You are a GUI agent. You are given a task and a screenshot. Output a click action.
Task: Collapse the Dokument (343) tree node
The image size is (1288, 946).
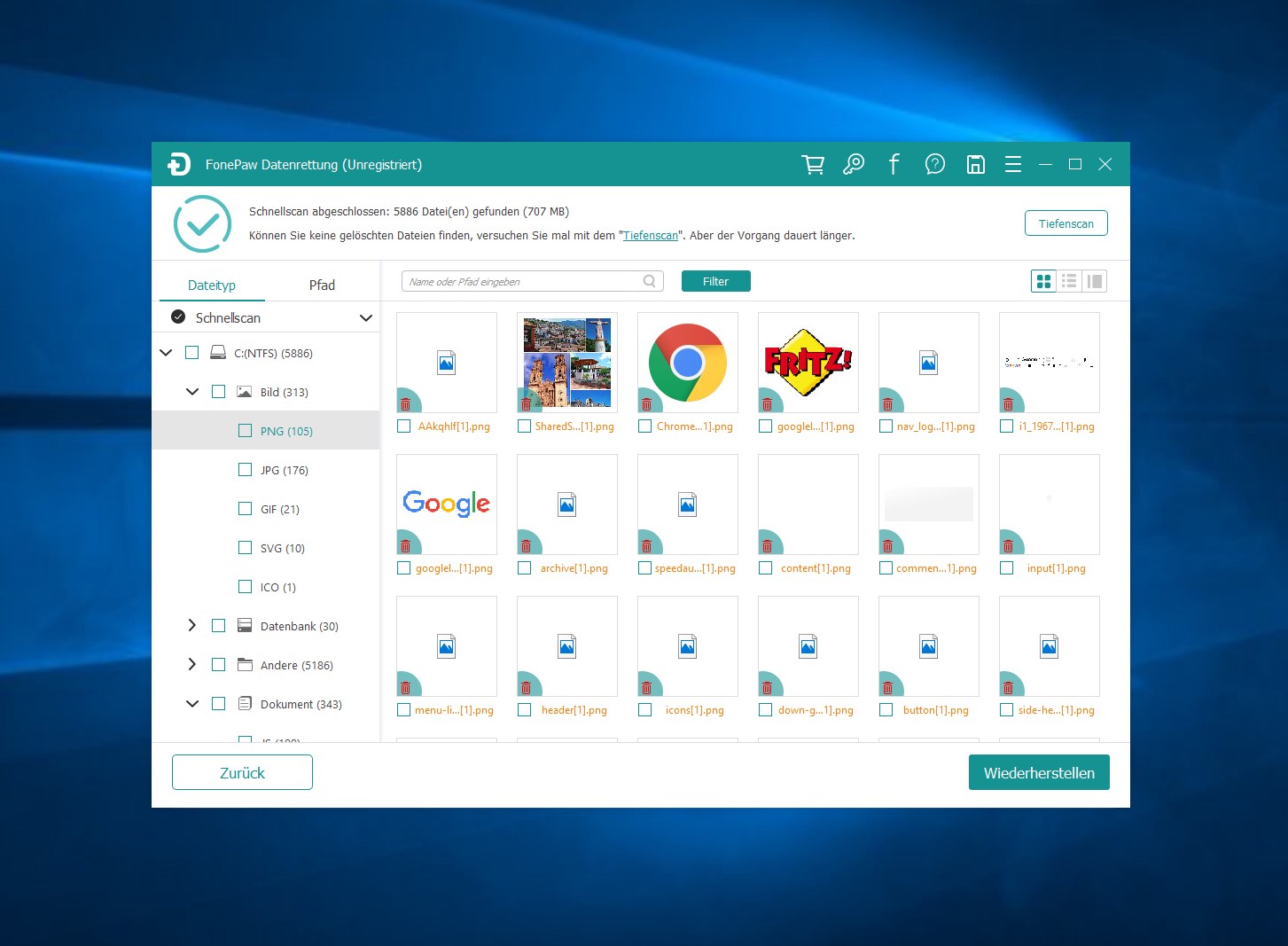[192, 704]
